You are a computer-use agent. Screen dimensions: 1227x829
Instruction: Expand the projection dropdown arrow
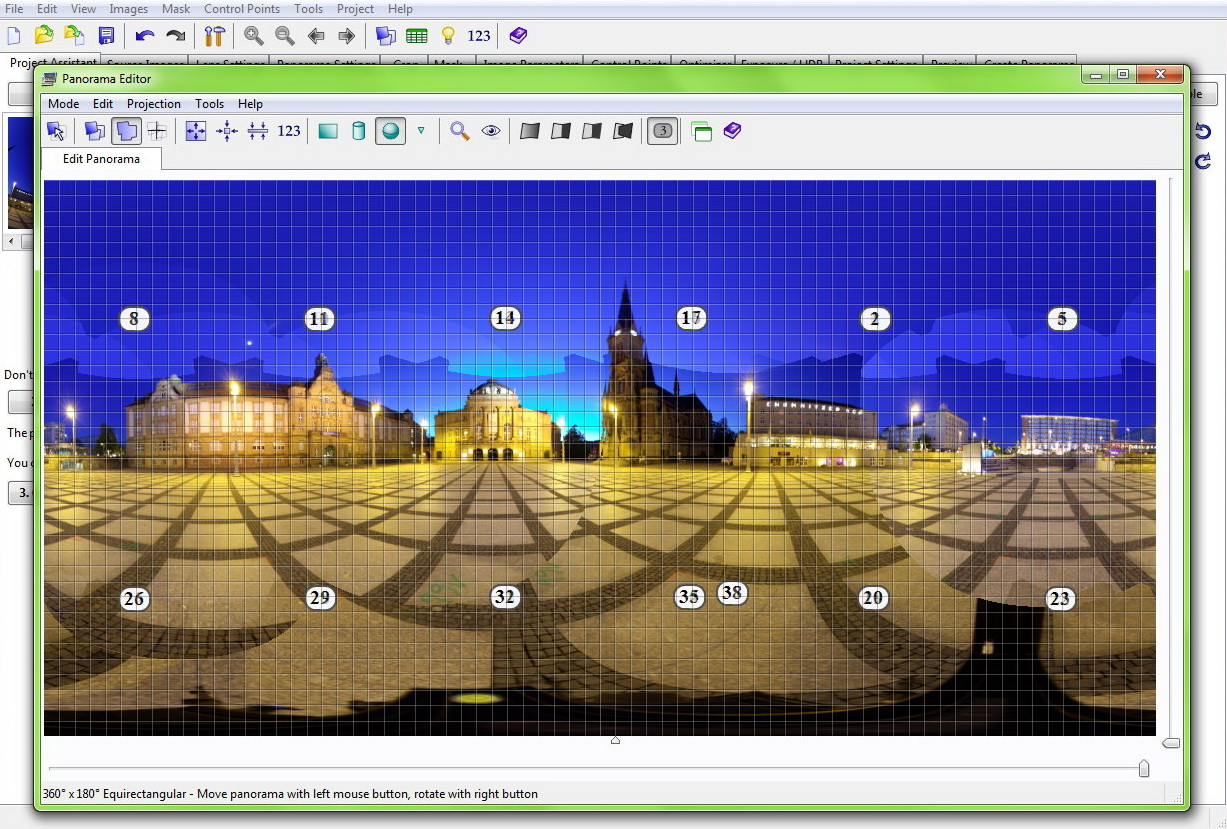[x=421, y=130]
